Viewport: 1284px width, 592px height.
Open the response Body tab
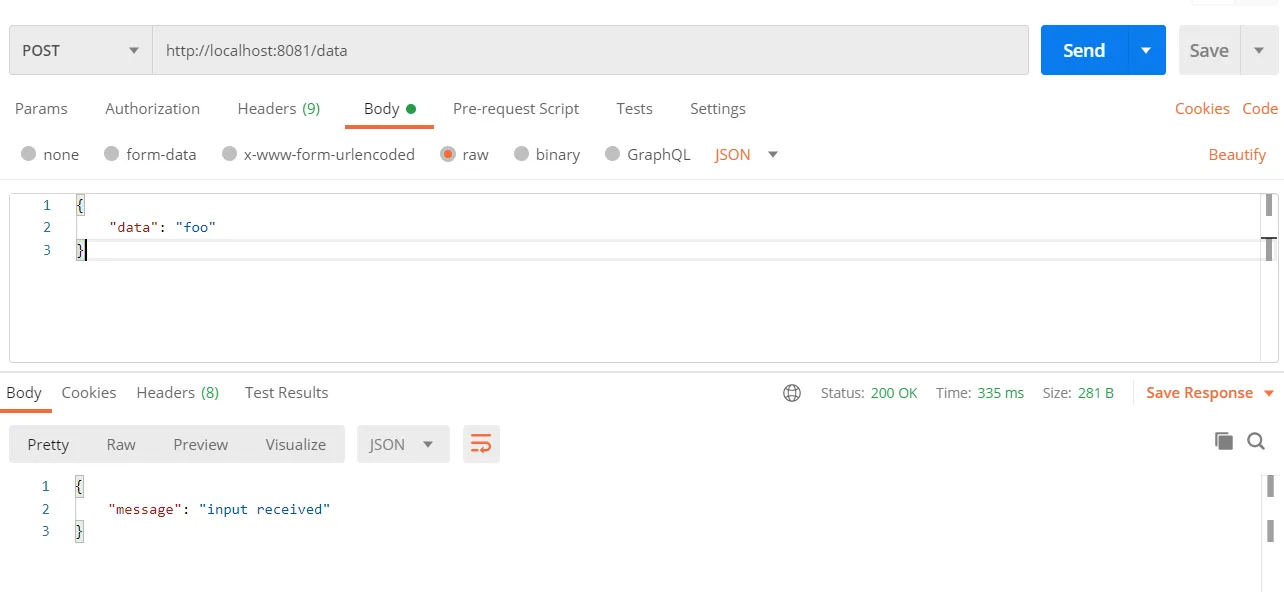click(24, 392)
